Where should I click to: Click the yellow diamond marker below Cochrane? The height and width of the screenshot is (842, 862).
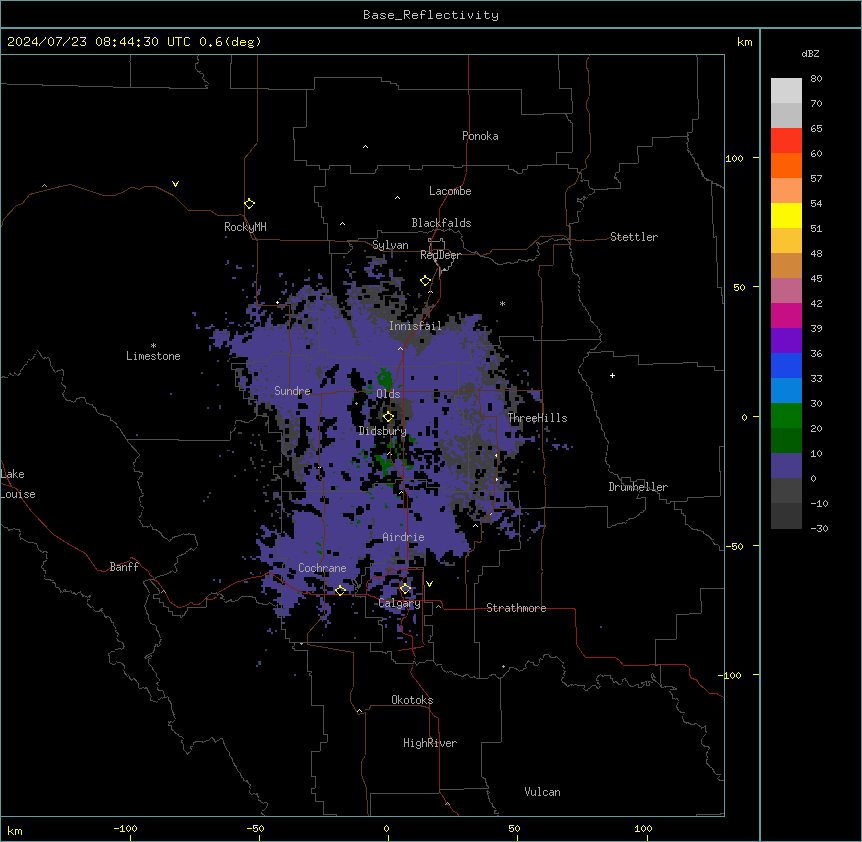point(340,591)
